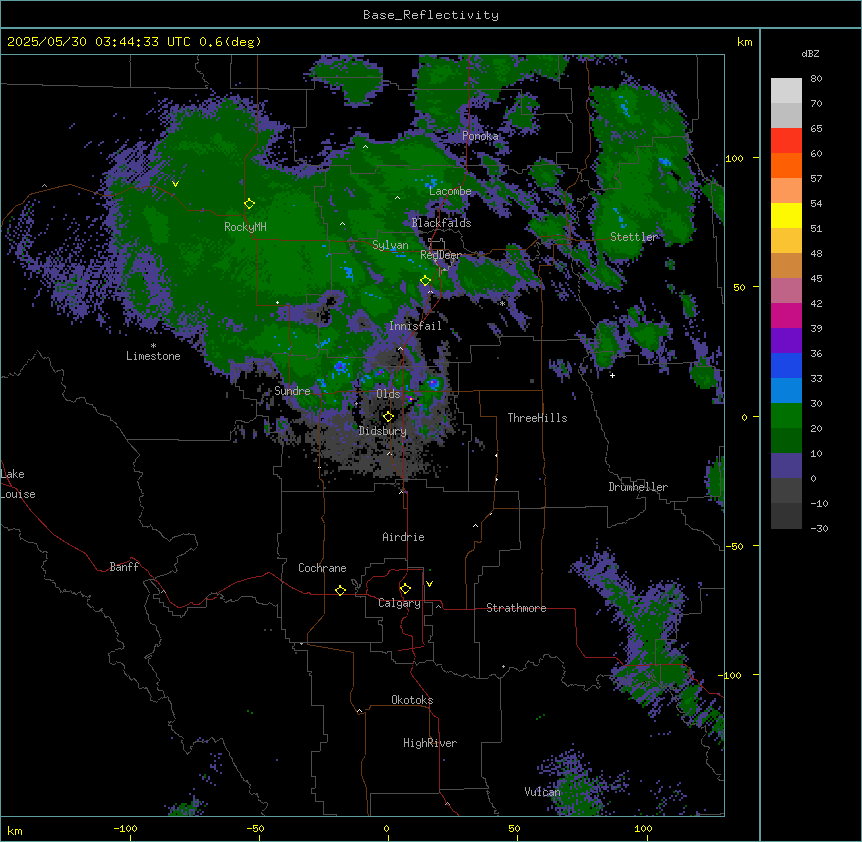Select the red 60-65 dBZ legend swatch
Viewport: 862px width, 842px height.
click(786, 141)
